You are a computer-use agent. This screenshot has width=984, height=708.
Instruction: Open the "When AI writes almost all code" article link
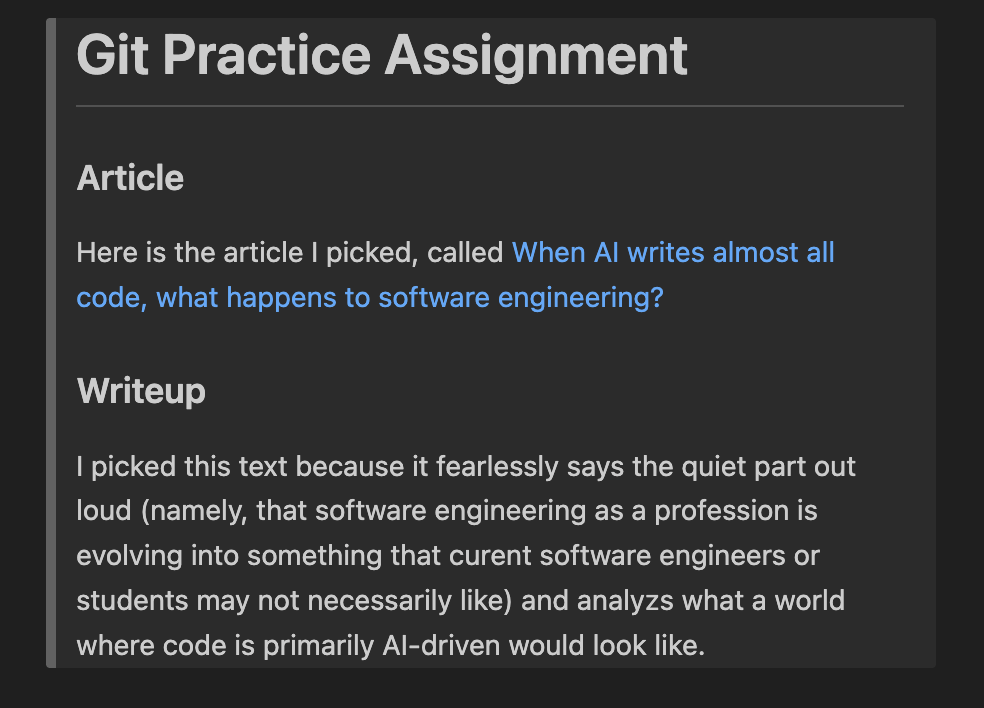click(672, 253)
